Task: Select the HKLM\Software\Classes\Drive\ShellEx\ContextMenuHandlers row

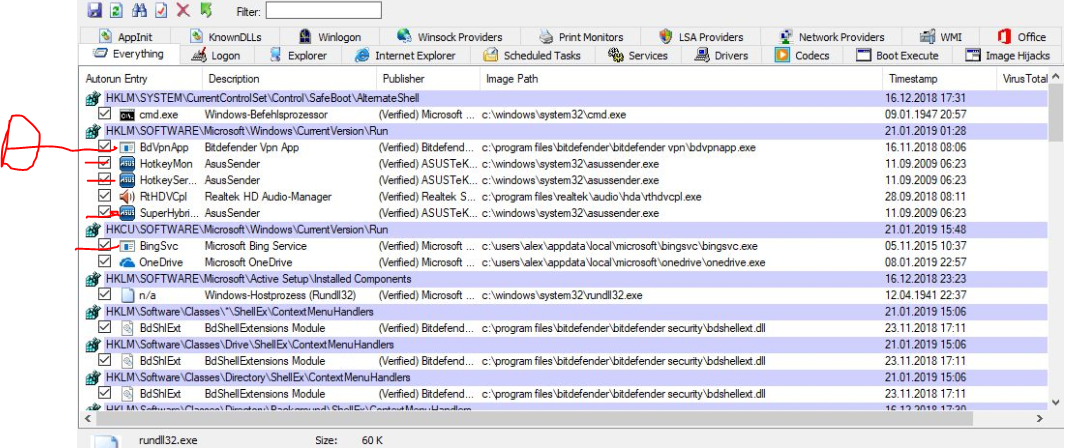Action: point(565,344)
